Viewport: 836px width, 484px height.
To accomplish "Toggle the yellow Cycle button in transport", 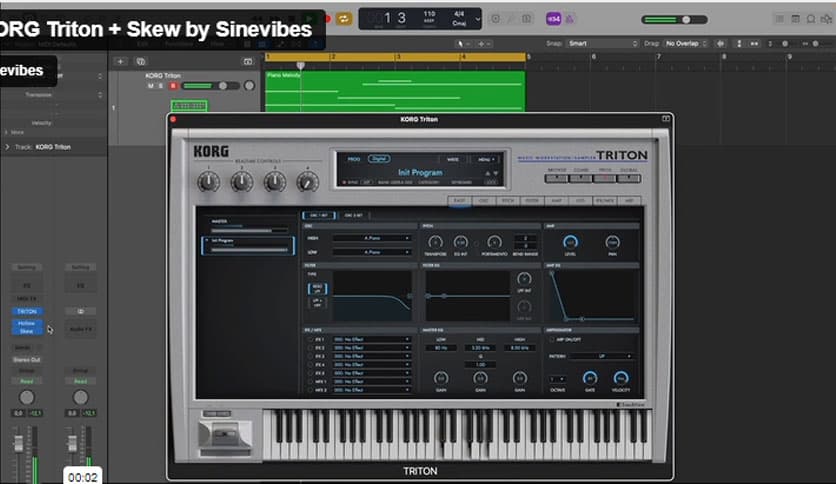I will pos(344,19).
